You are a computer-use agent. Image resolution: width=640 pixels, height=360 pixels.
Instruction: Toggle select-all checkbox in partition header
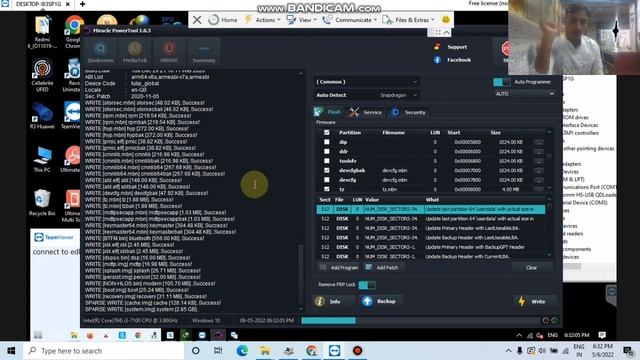click(x=327, y=133)
